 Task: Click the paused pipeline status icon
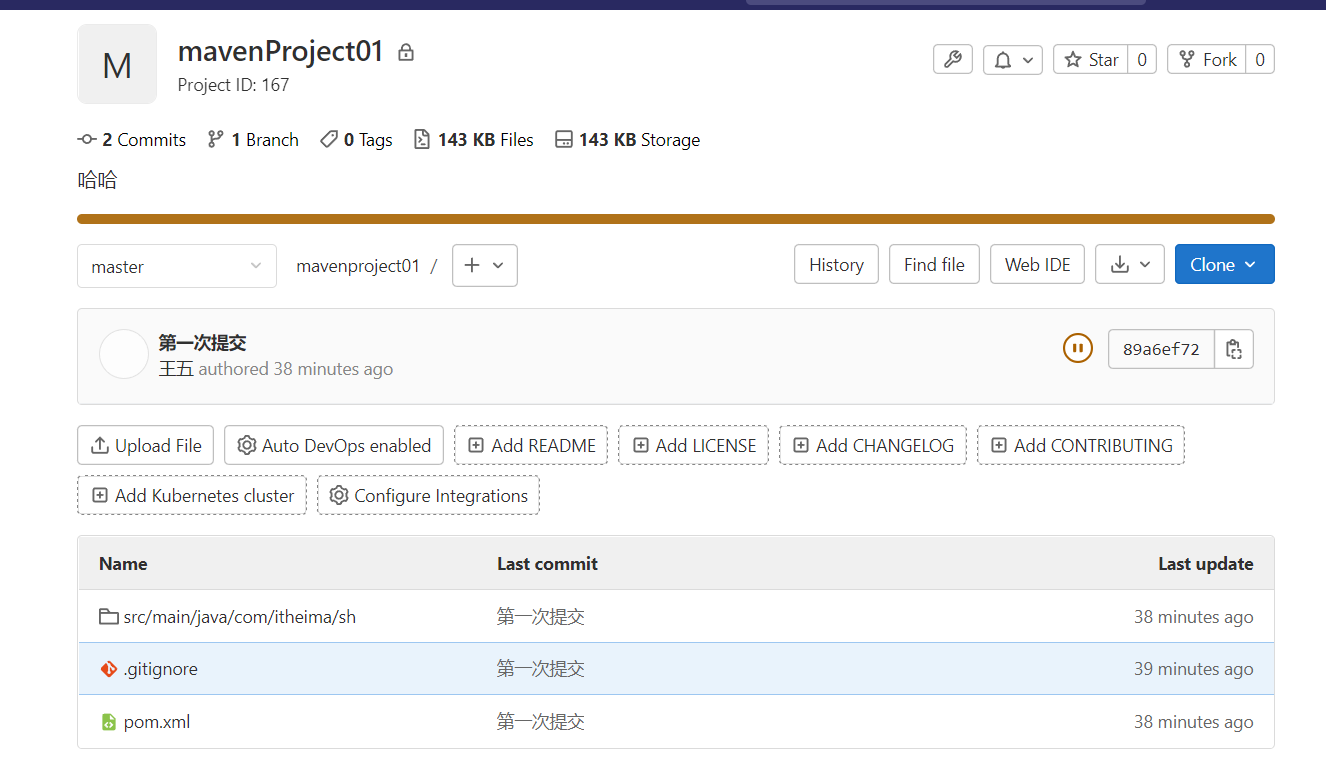tap(1077, 349)
